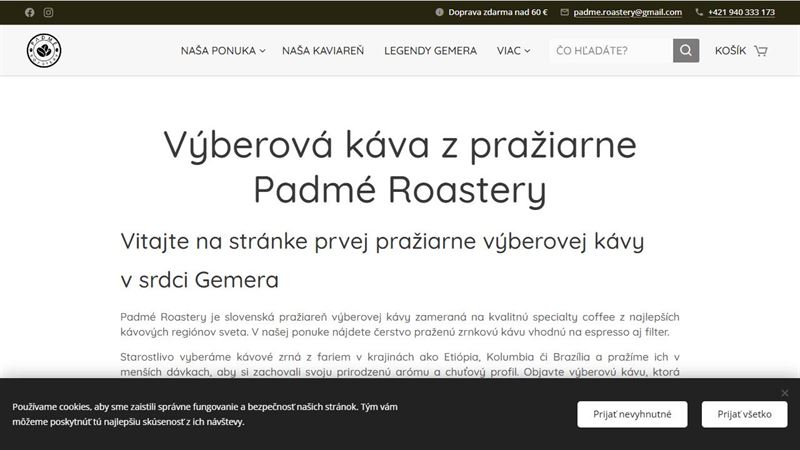Click the envelope icon by the email

(x=564, y=12)
